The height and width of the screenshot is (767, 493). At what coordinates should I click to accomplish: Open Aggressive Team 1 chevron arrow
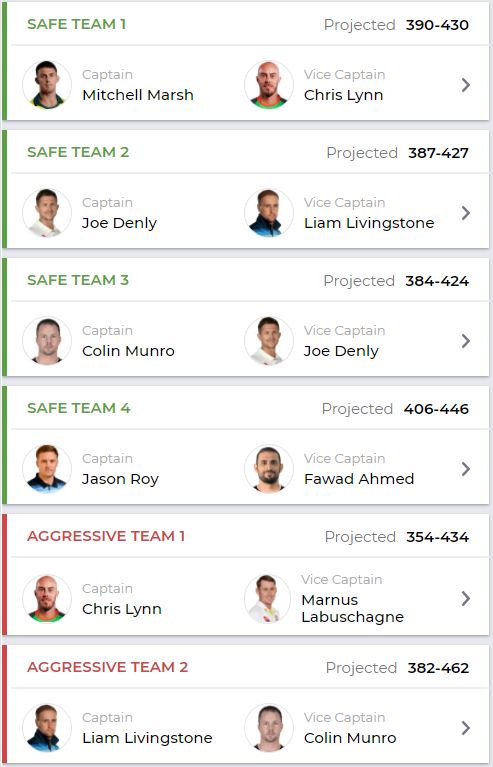click(x=466, y=598)
